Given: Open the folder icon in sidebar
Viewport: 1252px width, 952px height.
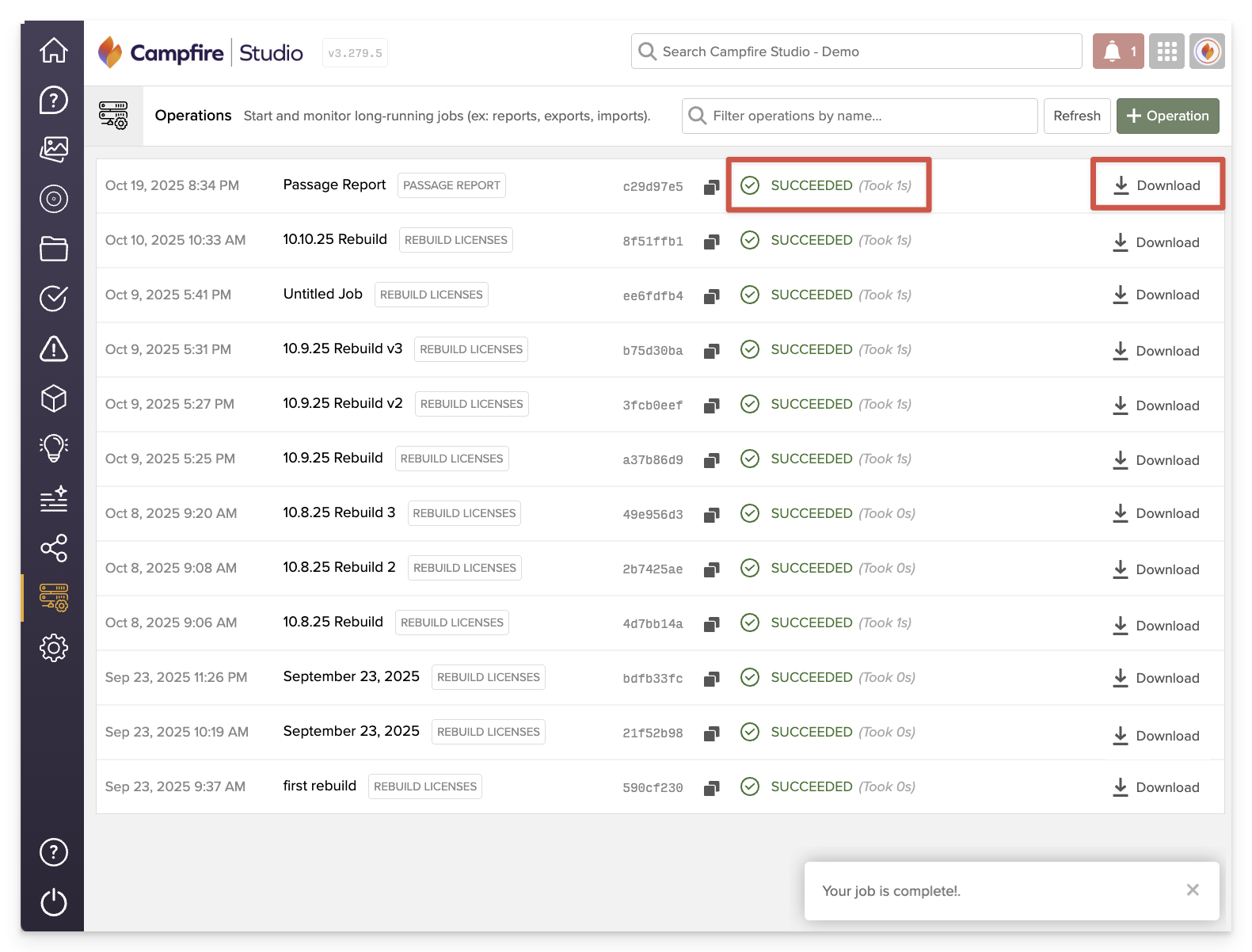Looking at the screenshot, I should tap(54, 249).
